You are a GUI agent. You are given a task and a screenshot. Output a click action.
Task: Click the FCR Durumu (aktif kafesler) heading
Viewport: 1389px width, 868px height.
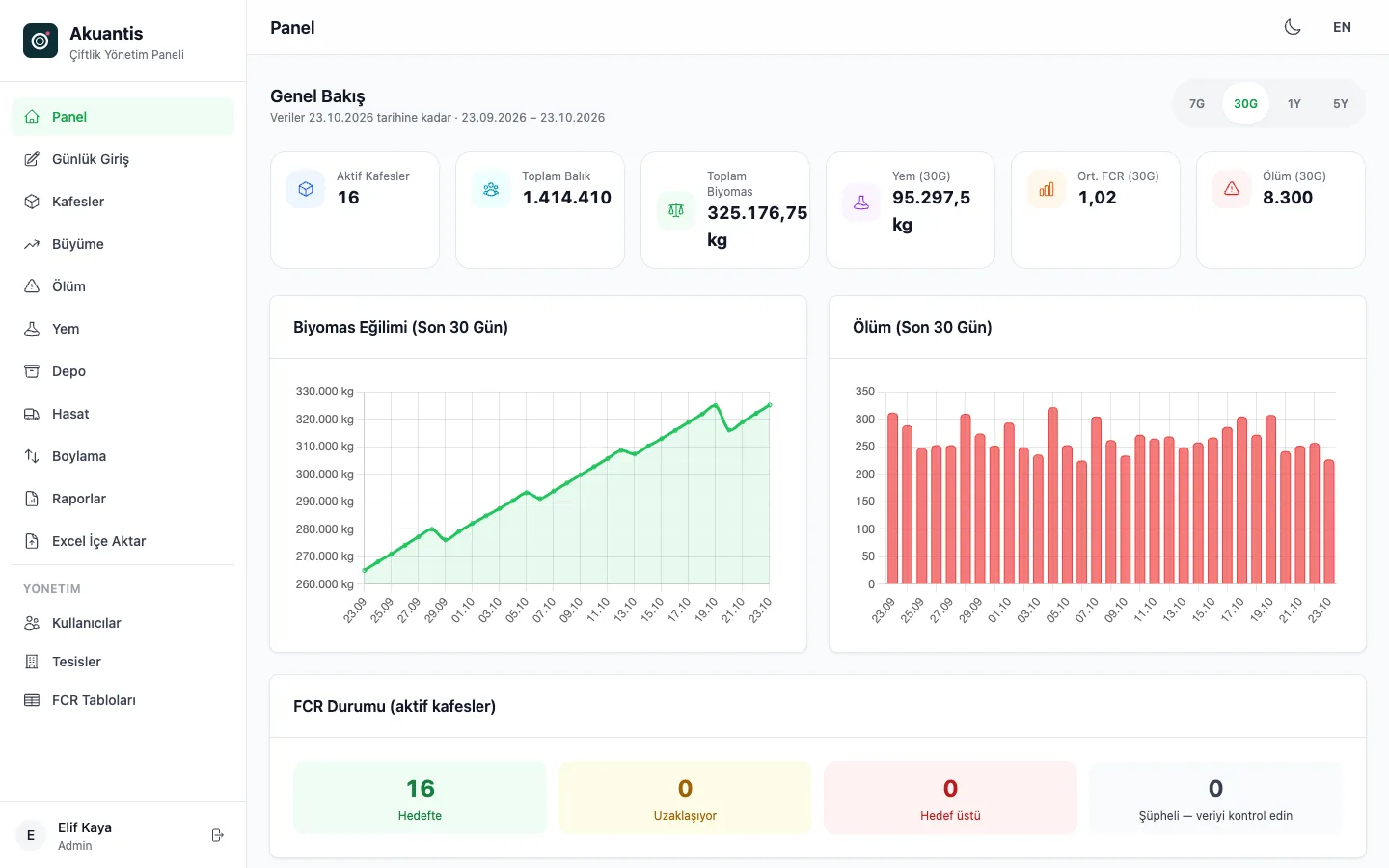[395, 706]
